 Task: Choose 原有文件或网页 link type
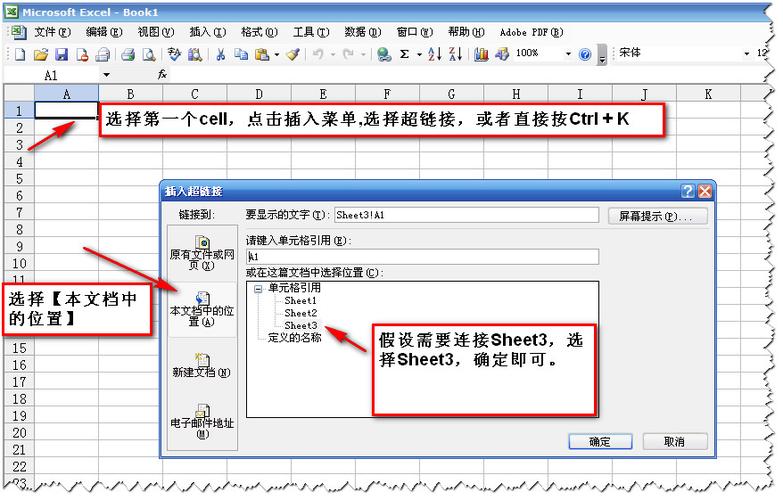pos(202,253)
